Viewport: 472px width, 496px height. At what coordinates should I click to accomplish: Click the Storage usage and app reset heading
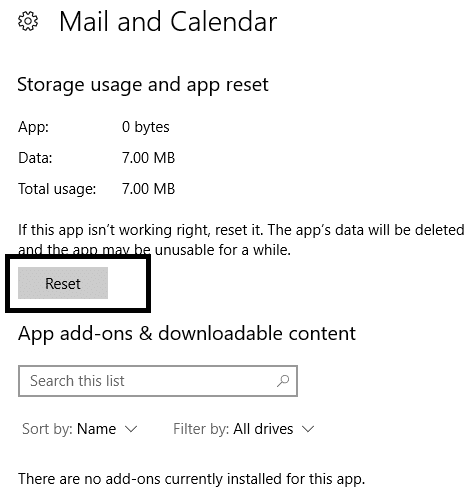tap(143, 85)
